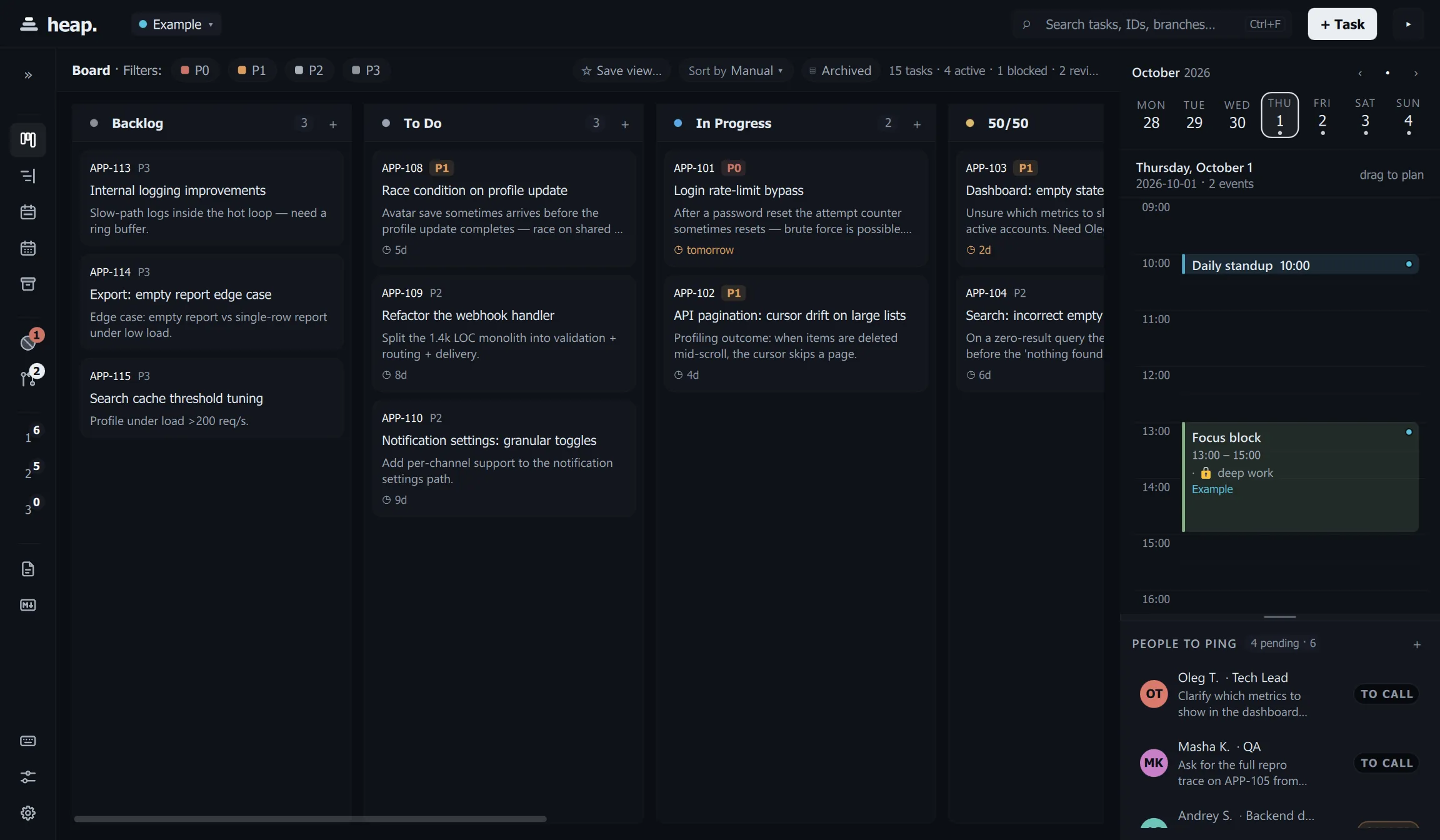Open the Example project dropdown
The height and width of the screenshot is (840, 1440).
(176, 24)
